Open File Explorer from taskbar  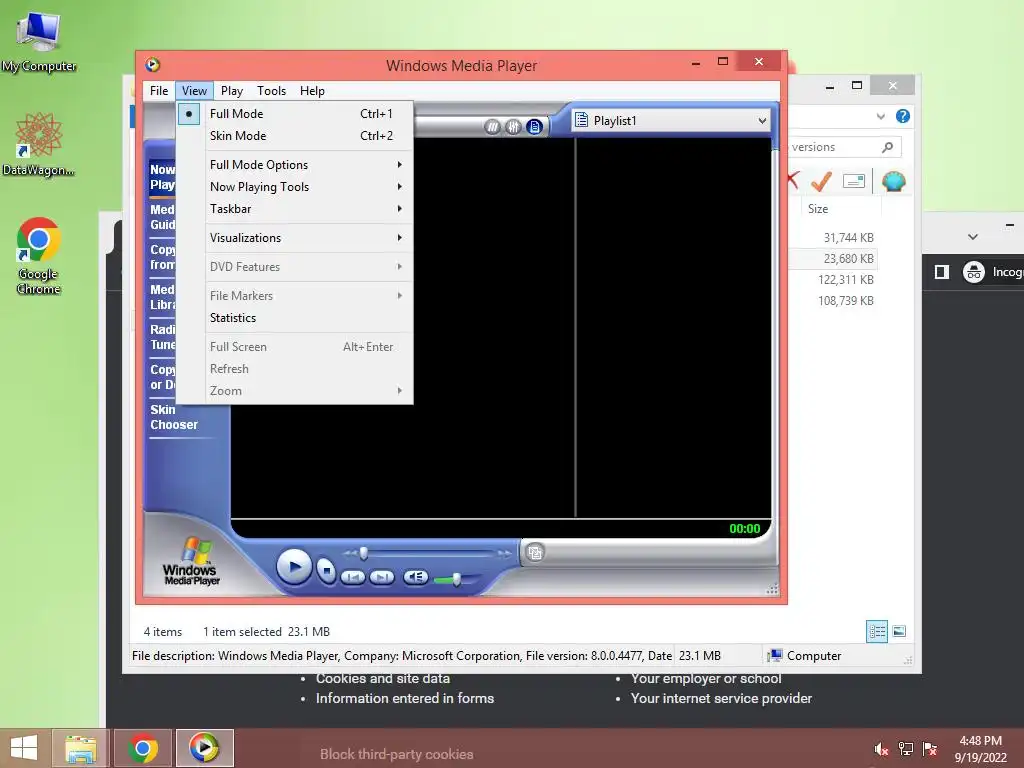80,748
